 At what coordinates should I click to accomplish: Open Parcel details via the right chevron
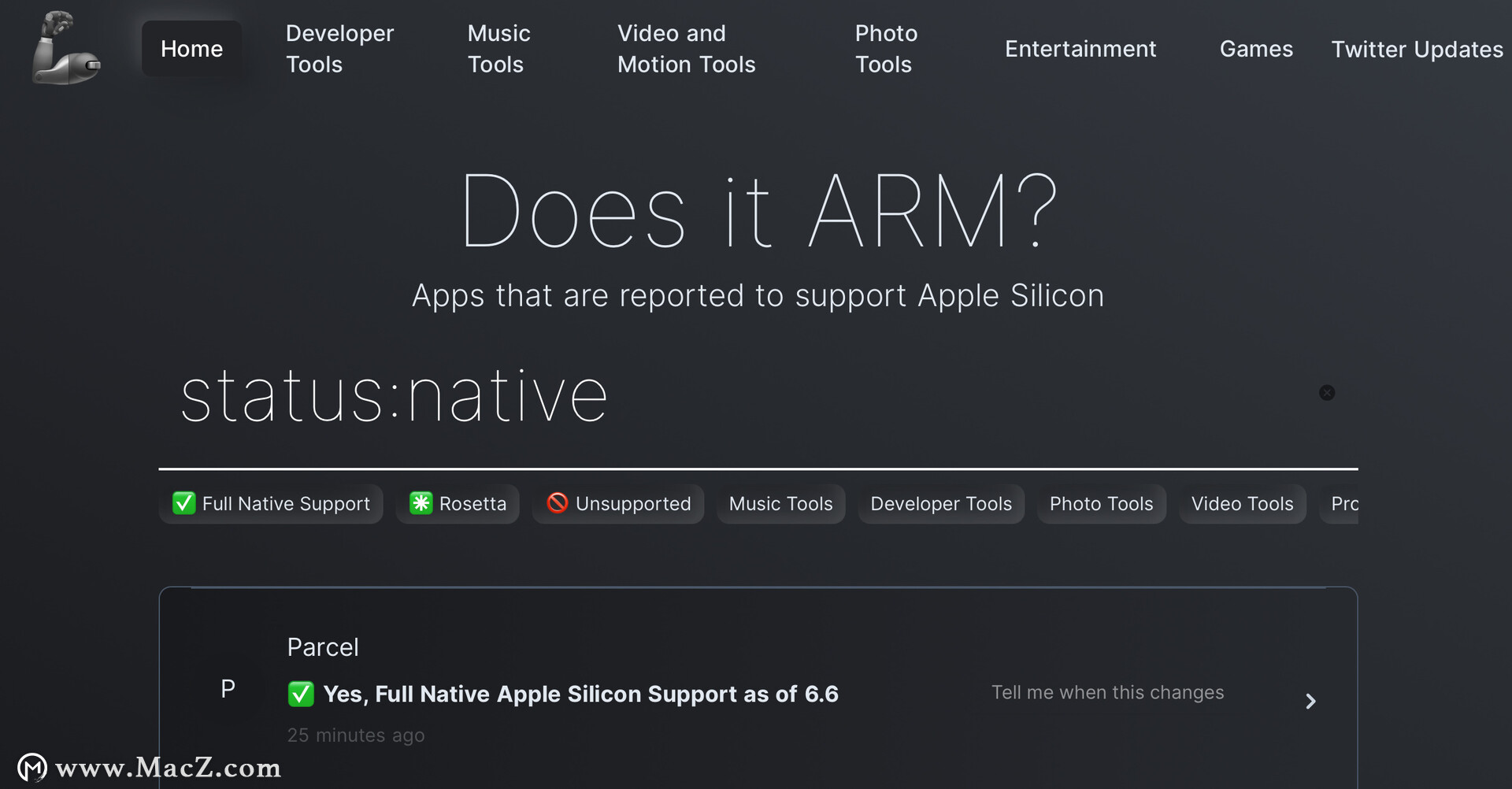click(1310, 701)
